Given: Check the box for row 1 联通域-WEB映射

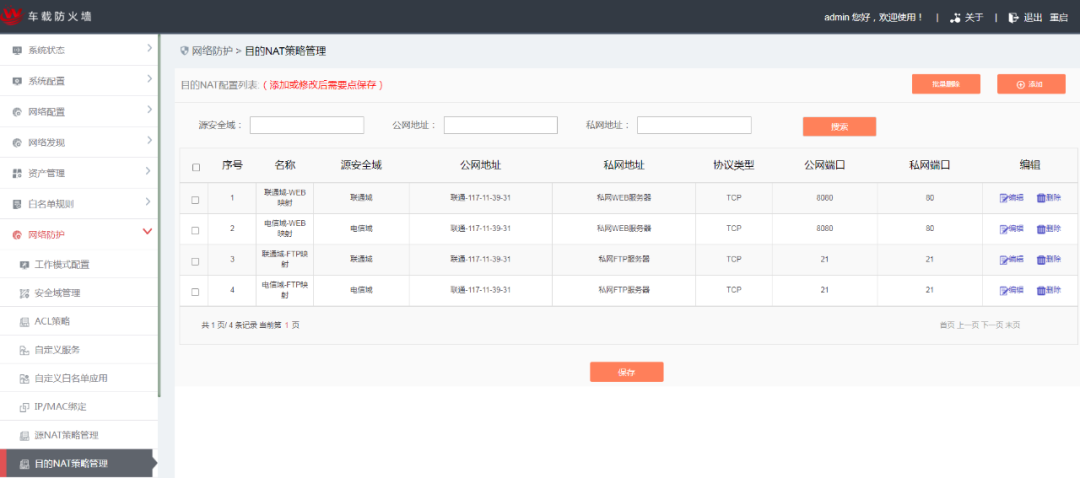Looking at the screenshot, I should coord(195,200).
